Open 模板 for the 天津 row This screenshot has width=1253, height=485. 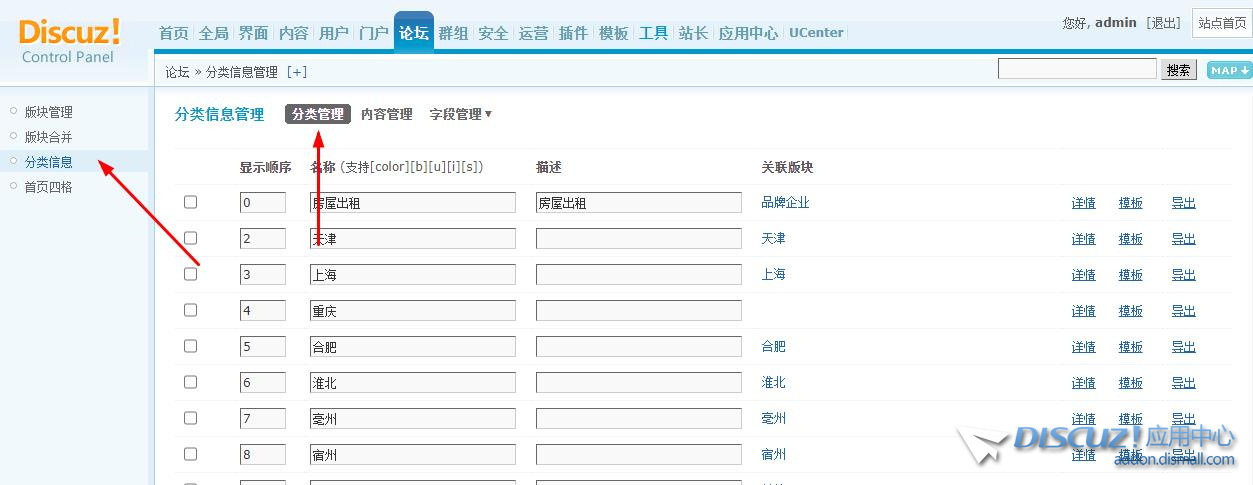tap(1131, 239)
